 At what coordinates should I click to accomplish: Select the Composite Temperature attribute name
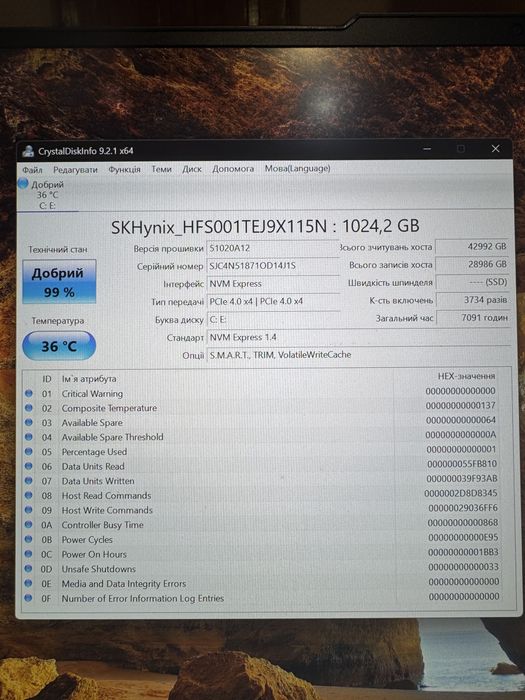click(x=109, y=408)
